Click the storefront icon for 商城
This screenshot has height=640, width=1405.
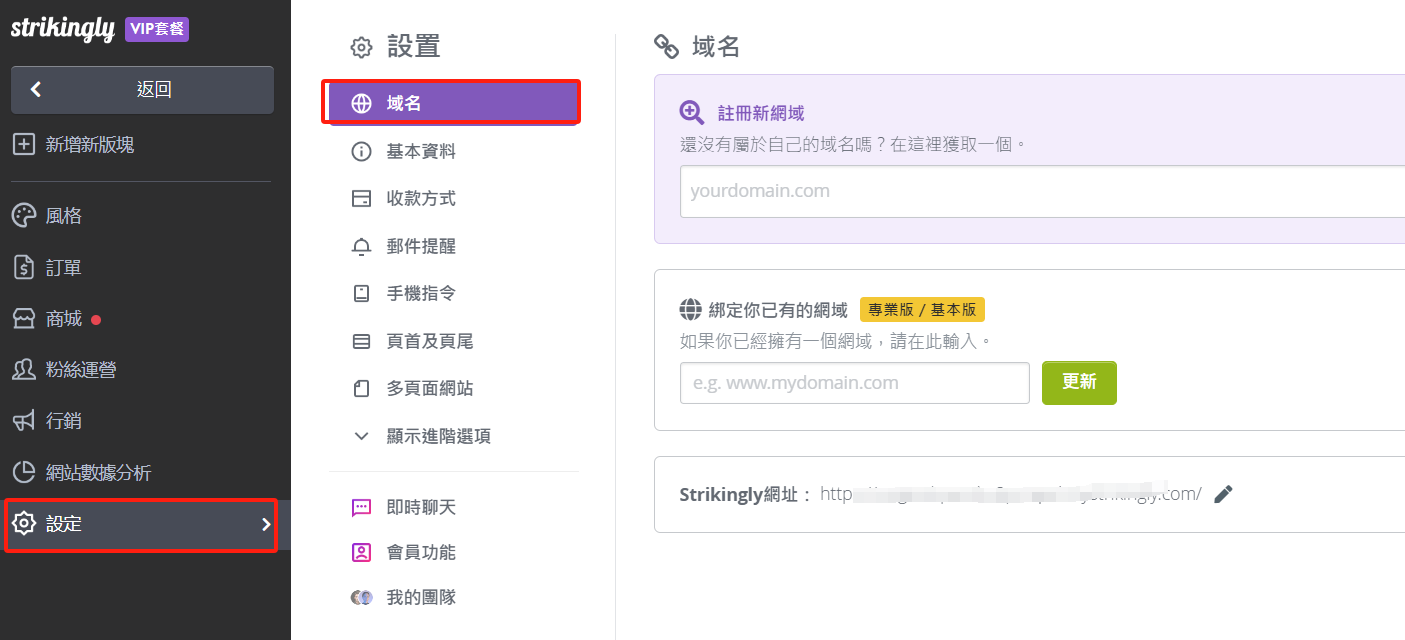coord(23,319)
